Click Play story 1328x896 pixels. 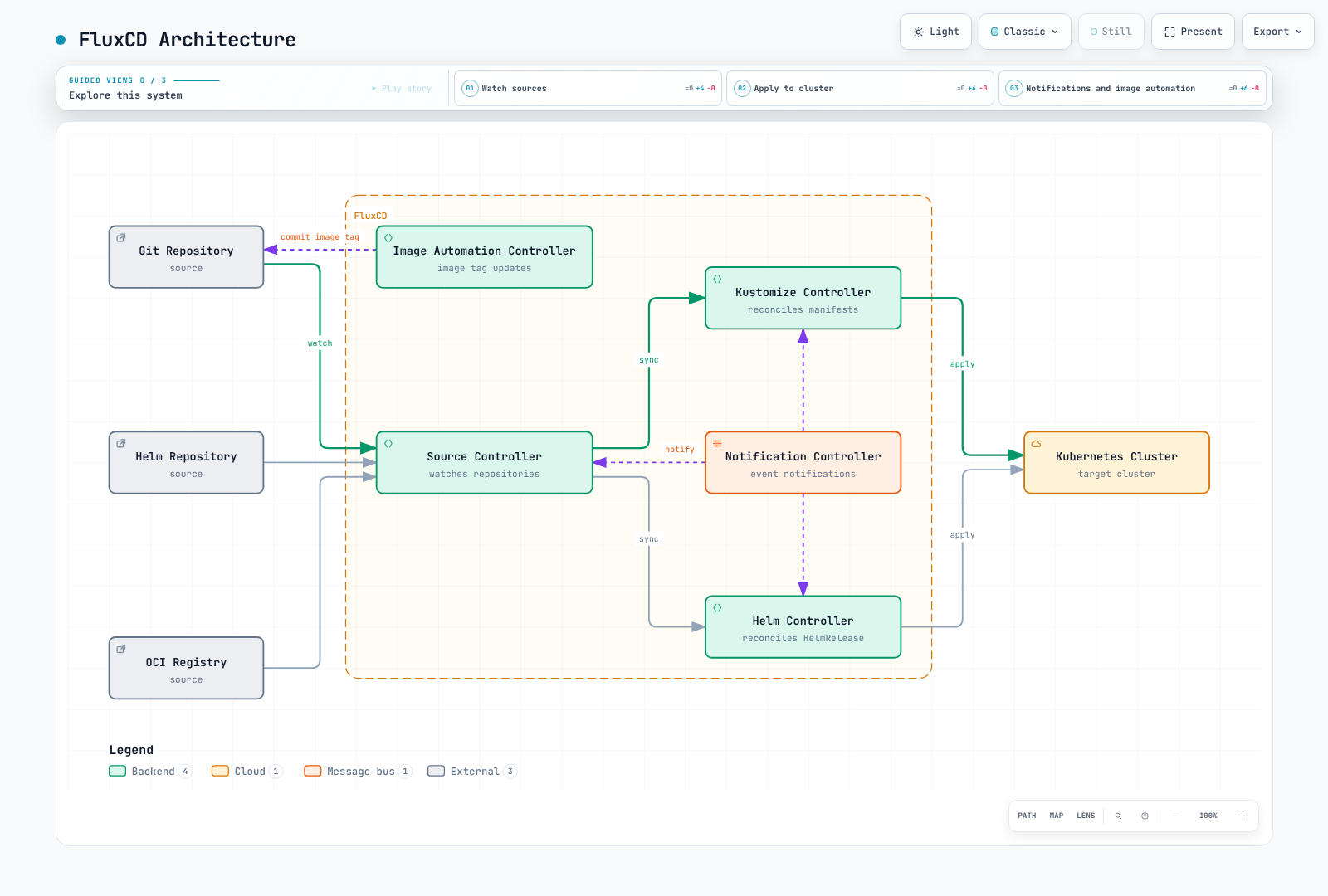tap(402, 88)
